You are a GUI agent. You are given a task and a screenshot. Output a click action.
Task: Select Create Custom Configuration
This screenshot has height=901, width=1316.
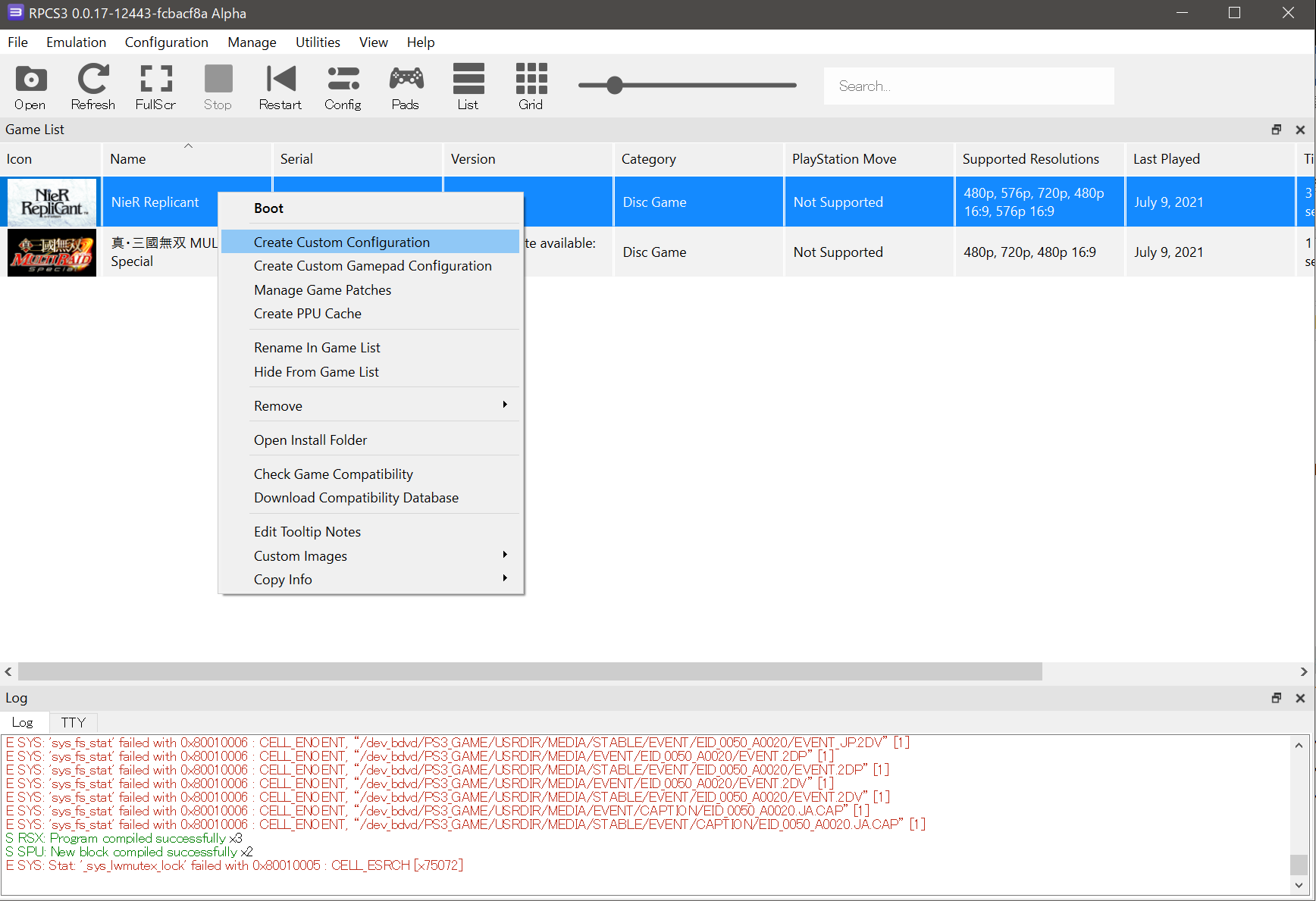[371, 242]
